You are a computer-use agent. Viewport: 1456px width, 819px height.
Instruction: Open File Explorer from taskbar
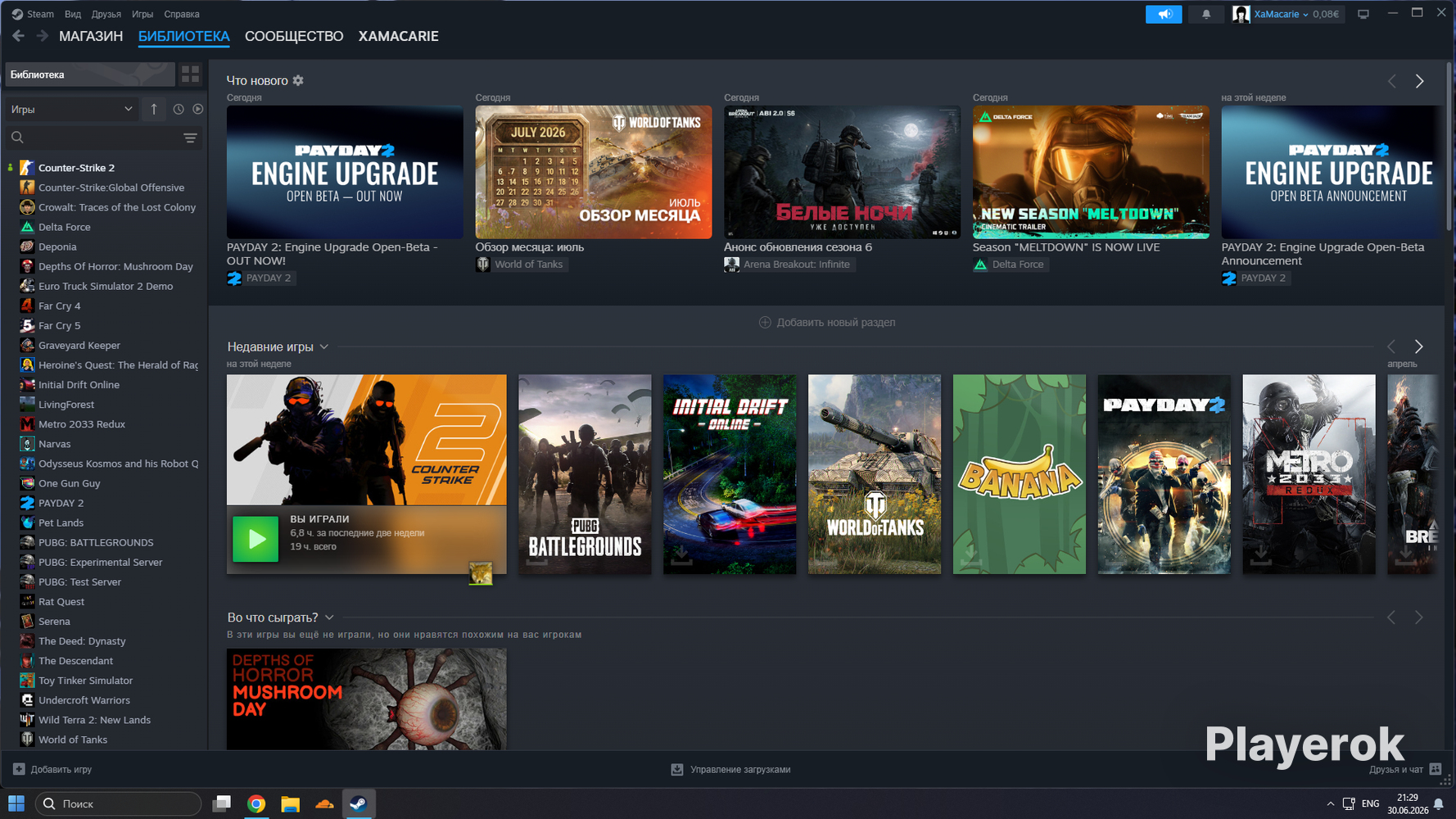[290, 803]
